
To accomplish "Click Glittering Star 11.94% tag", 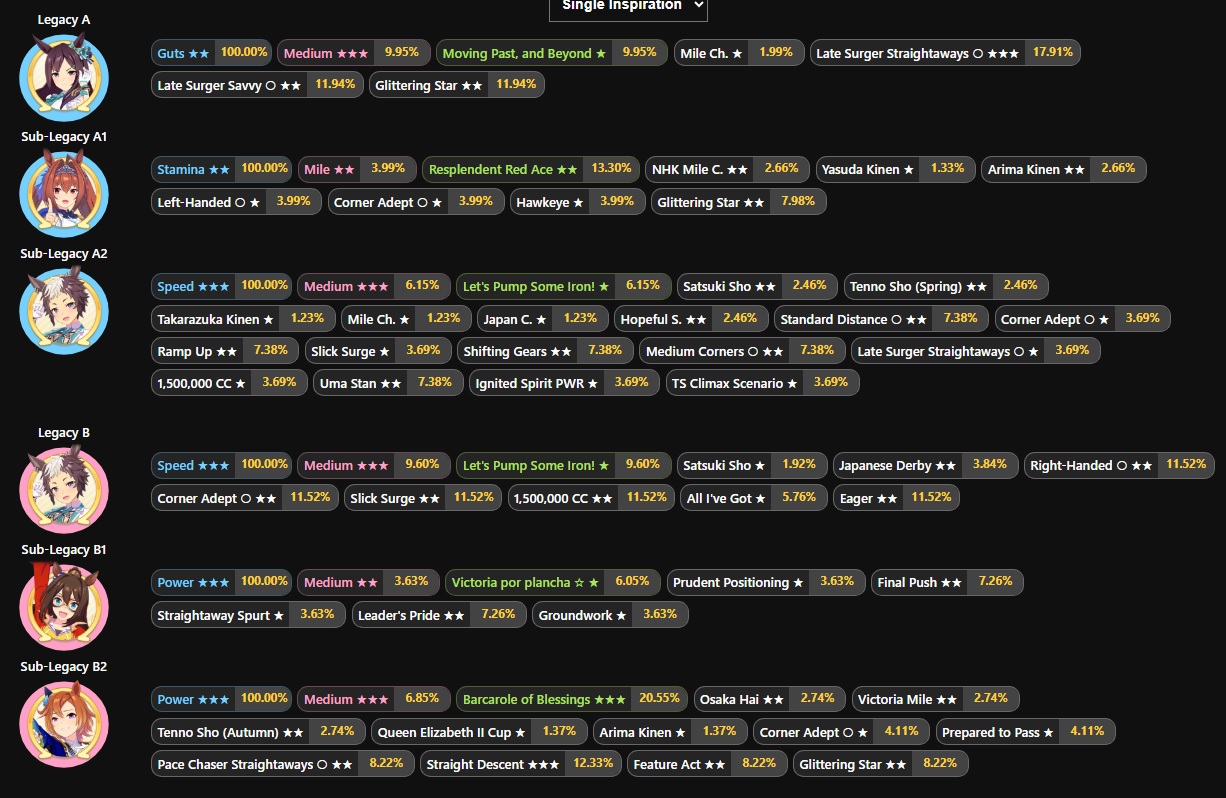I will (457, 85).
